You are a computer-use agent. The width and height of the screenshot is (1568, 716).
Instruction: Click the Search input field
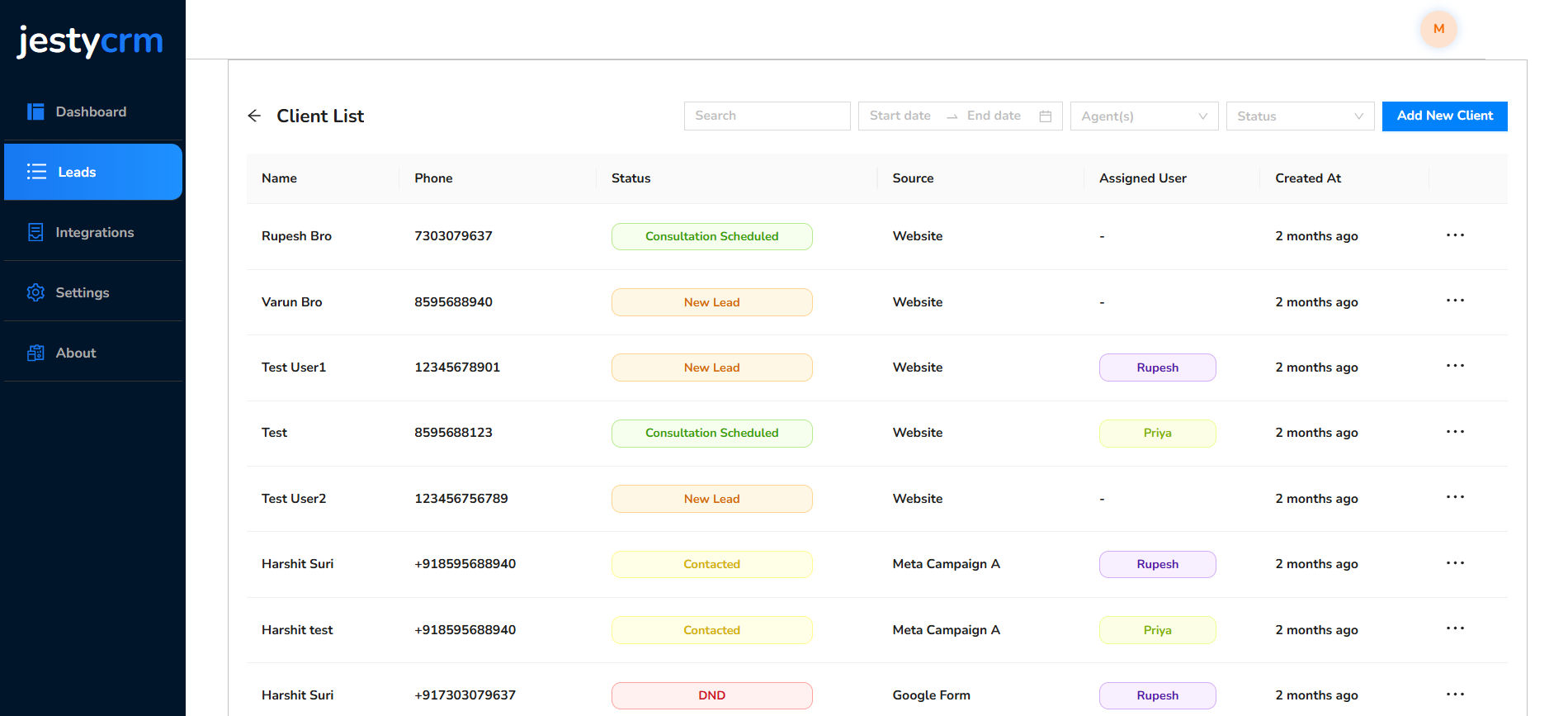click(x=767, y=116)
